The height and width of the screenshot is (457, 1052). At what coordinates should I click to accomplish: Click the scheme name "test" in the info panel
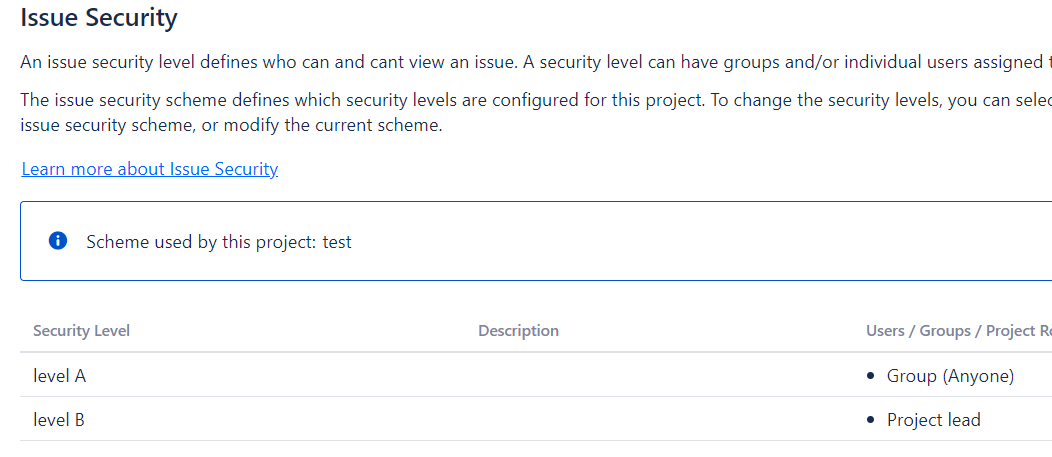(337, 242)
